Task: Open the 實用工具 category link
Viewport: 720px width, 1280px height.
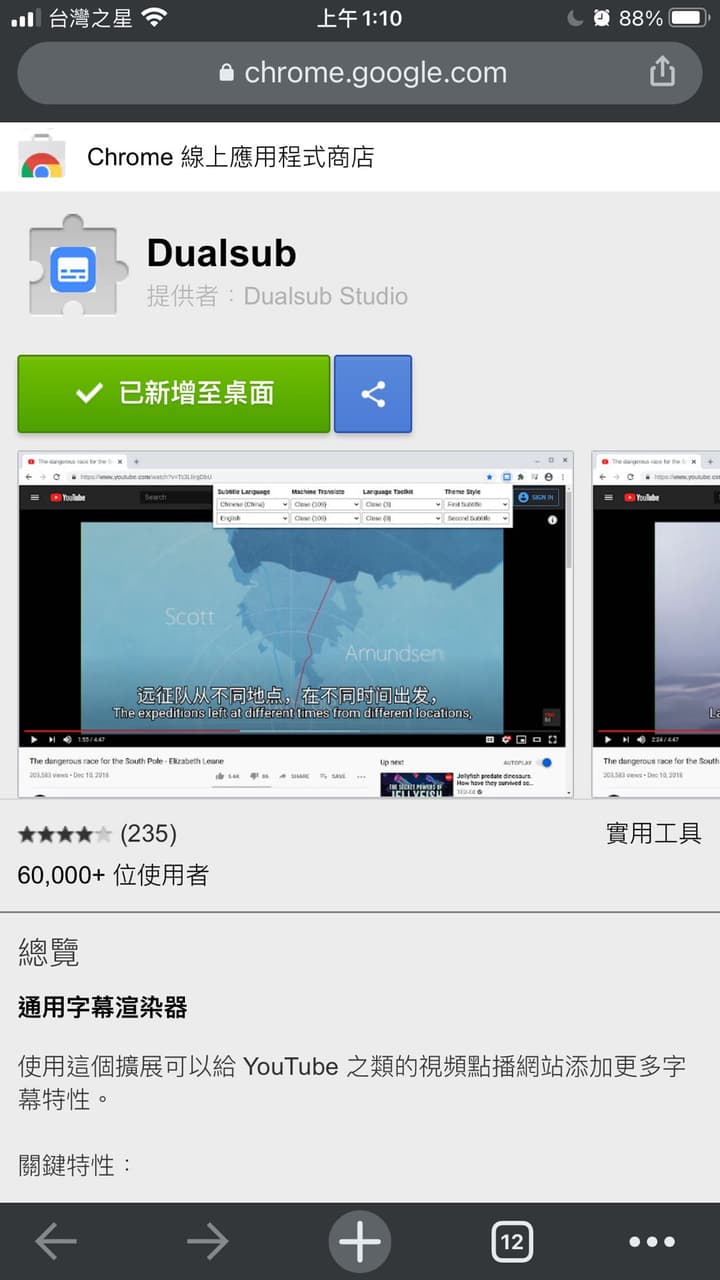Action: coord(654,833)
